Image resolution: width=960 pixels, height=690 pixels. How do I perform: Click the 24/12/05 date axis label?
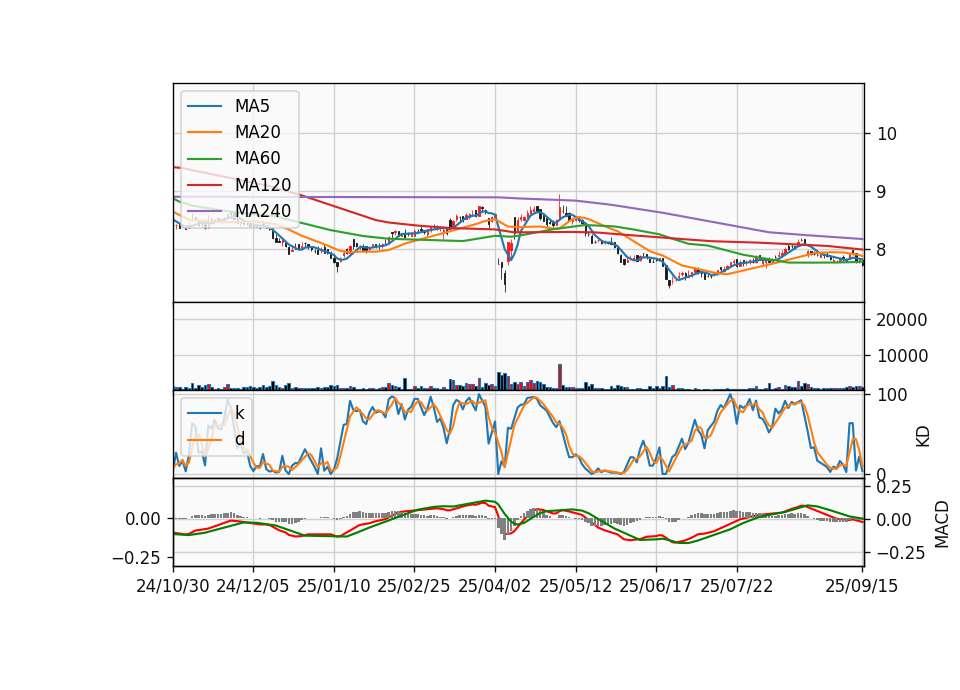point(252,586)
